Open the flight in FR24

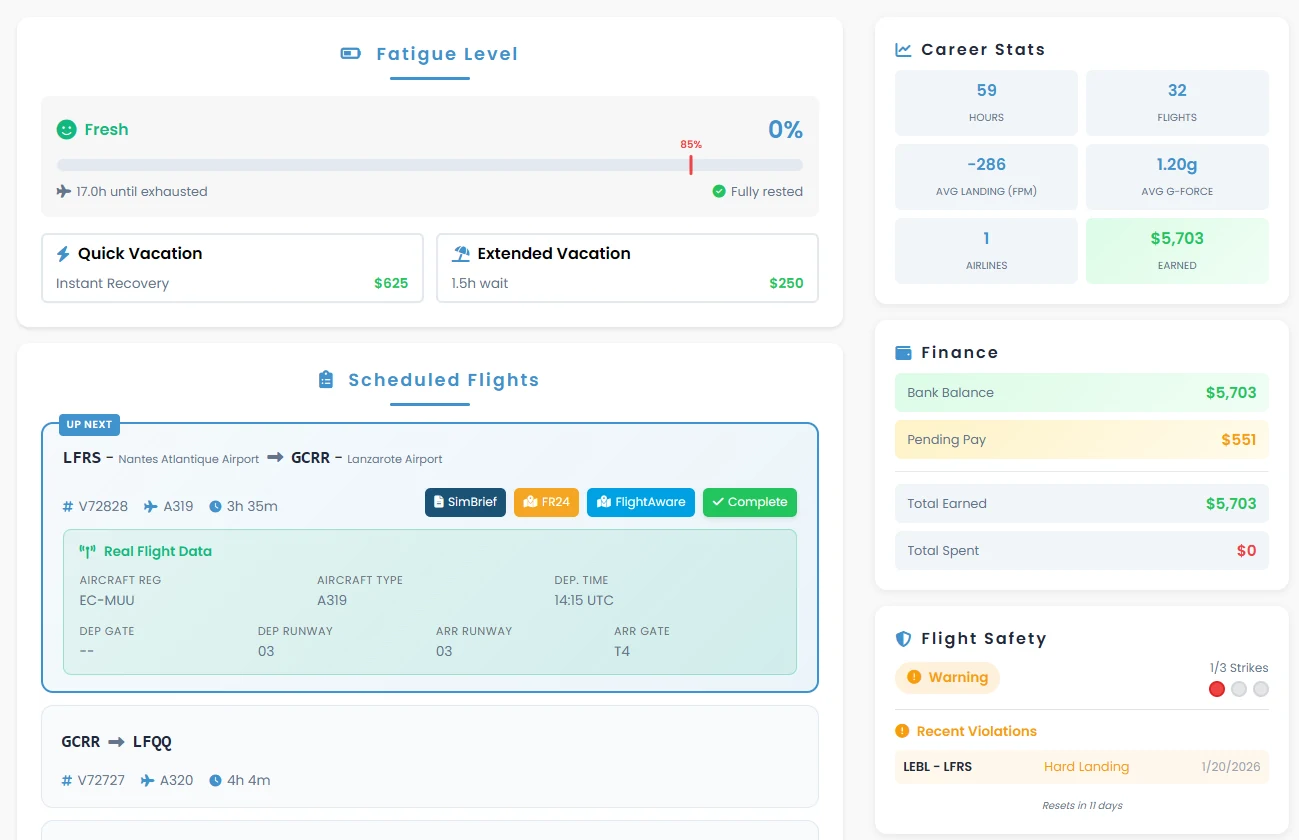coord(546,502)
